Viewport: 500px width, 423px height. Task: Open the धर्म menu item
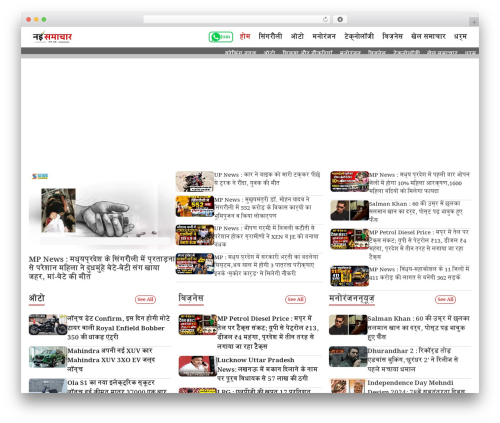click(x=460, y=36)
